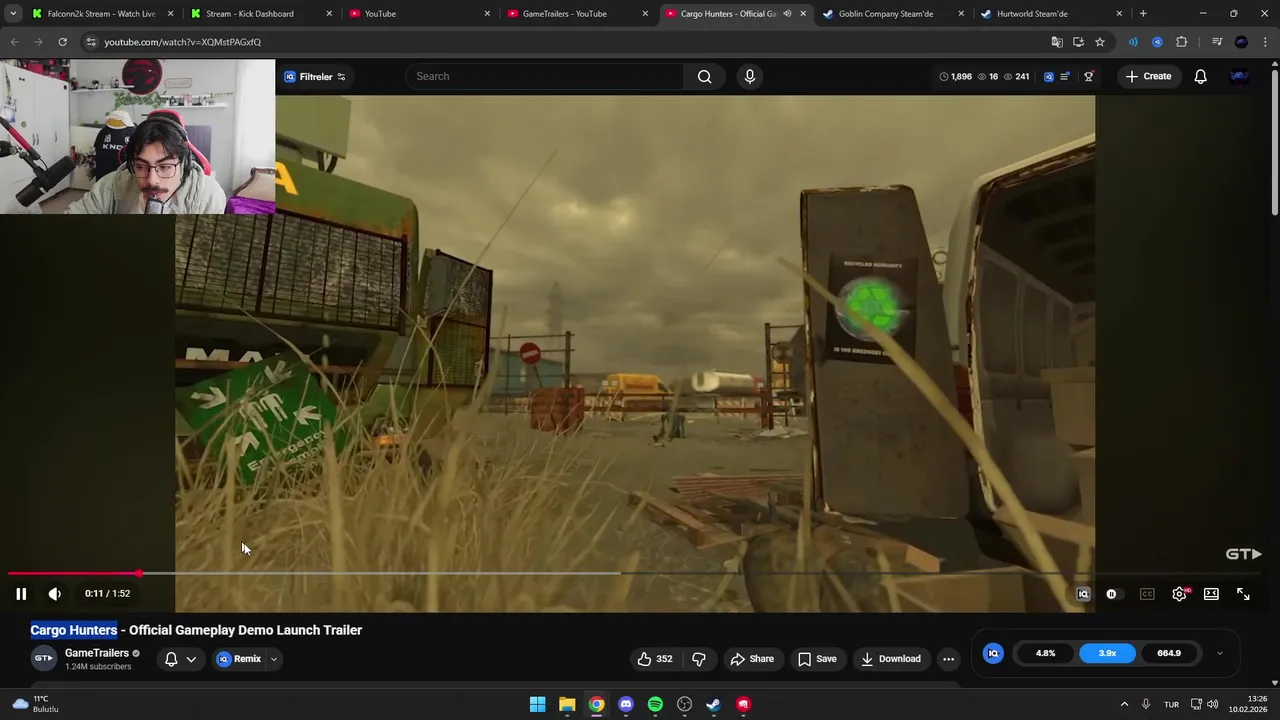Download the video
Viewport: 1280px width, 720px height.
click(891, 659)
